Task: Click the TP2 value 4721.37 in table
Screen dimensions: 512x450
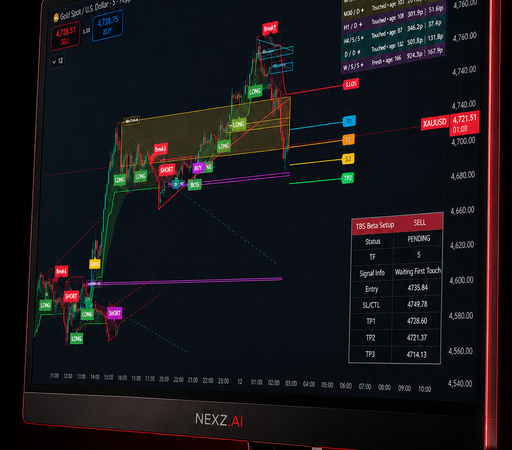Action: 416,338
